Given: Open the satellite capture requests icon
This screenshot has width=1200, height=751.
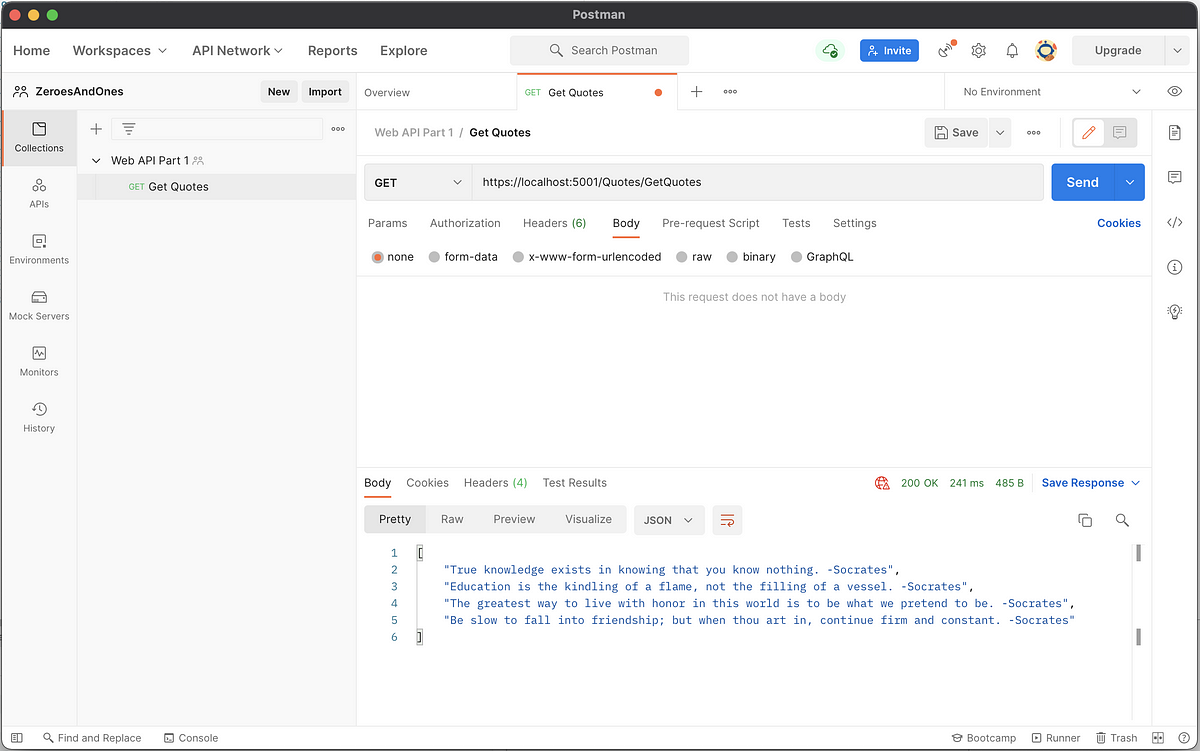Looking at the screenshot, I should click(945, 50).
